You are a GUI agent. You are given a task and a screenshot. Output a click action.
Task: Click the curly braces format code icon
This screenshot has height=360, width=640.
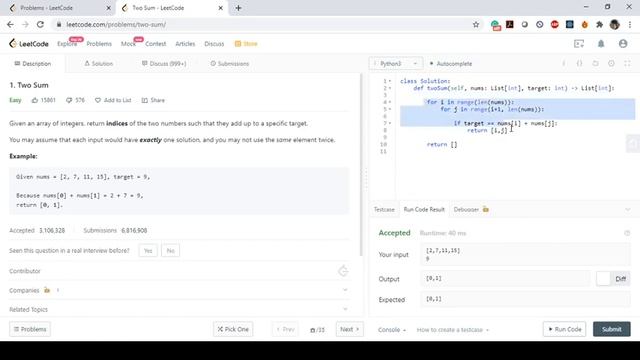click(579, 64)
